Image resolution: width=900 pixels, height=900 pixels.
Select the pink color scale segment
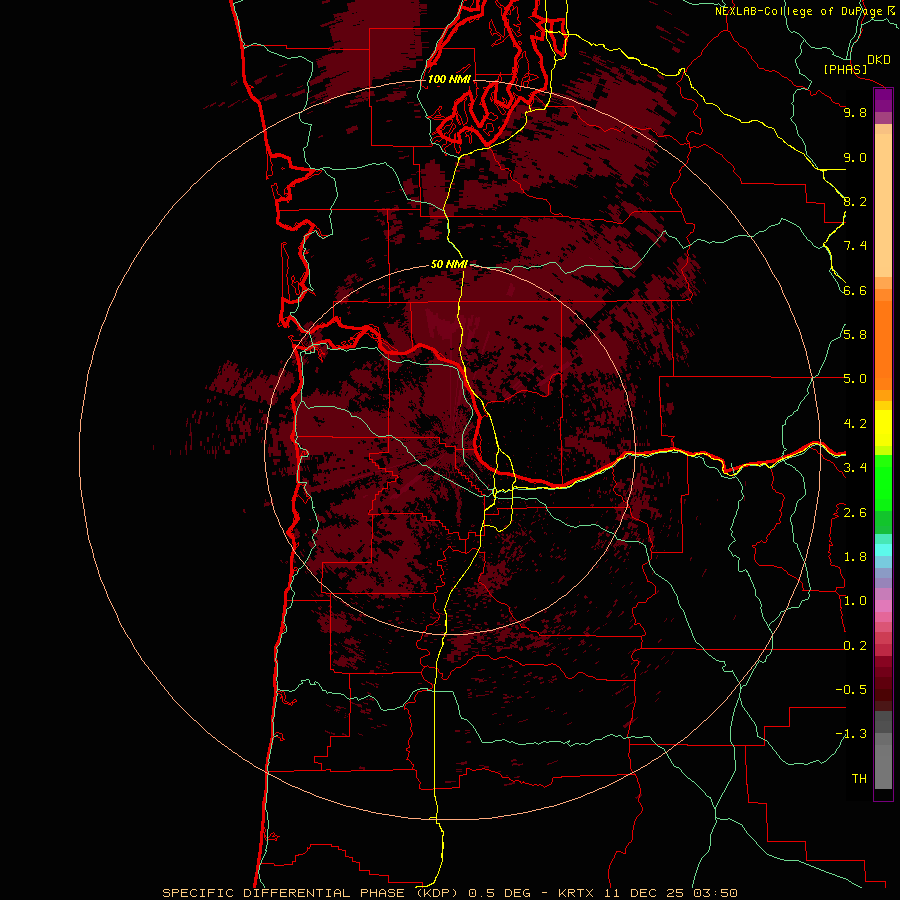(883, 606)
